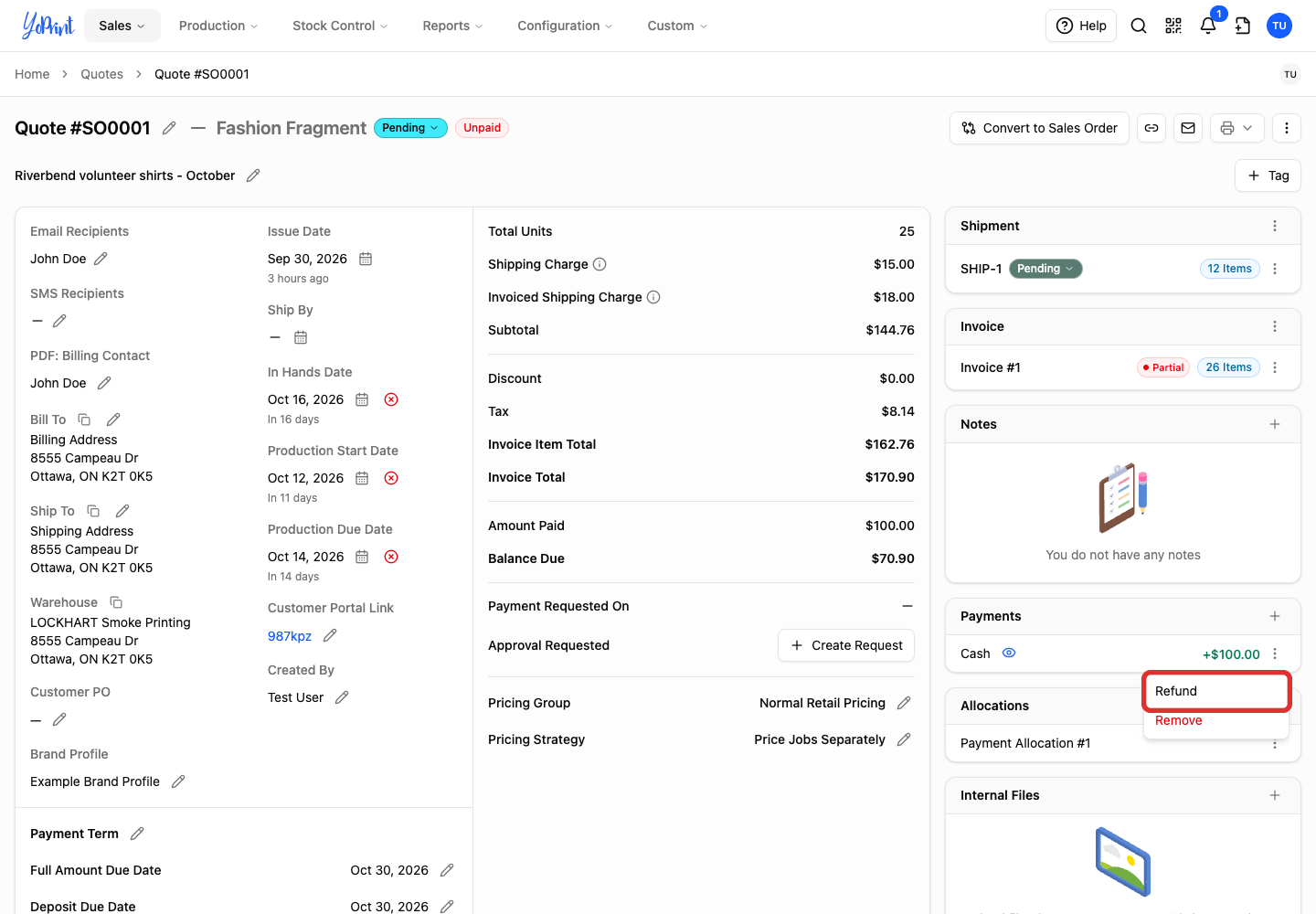Viewport: 1316px width, 914px height.
Task: Open the Sales menu
Action: (122, 26)
